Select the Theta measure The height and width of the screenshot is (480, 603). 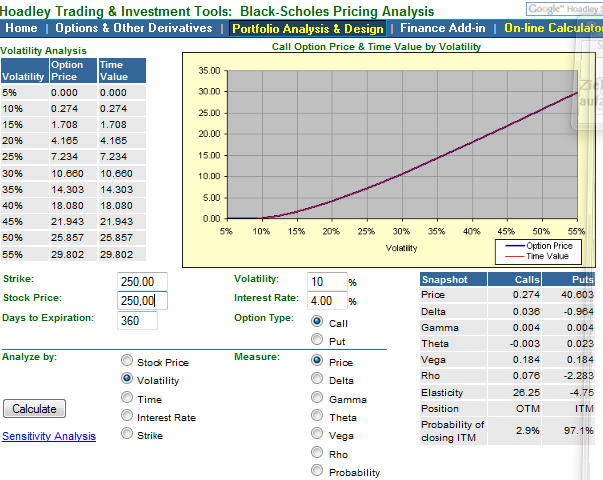[317, 415]
